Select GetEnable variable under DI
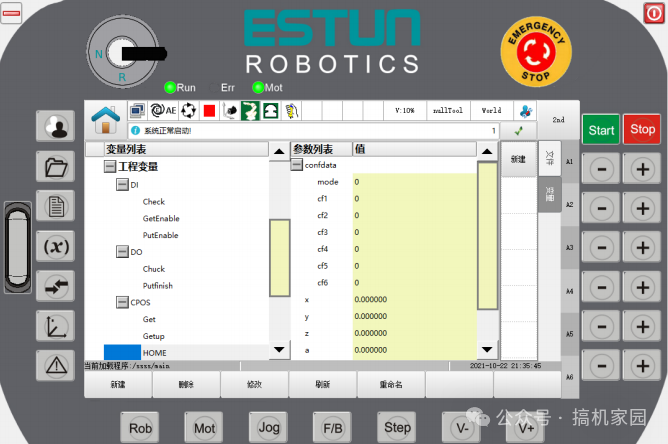Screen dimensions: 668x444 [161, 219]
